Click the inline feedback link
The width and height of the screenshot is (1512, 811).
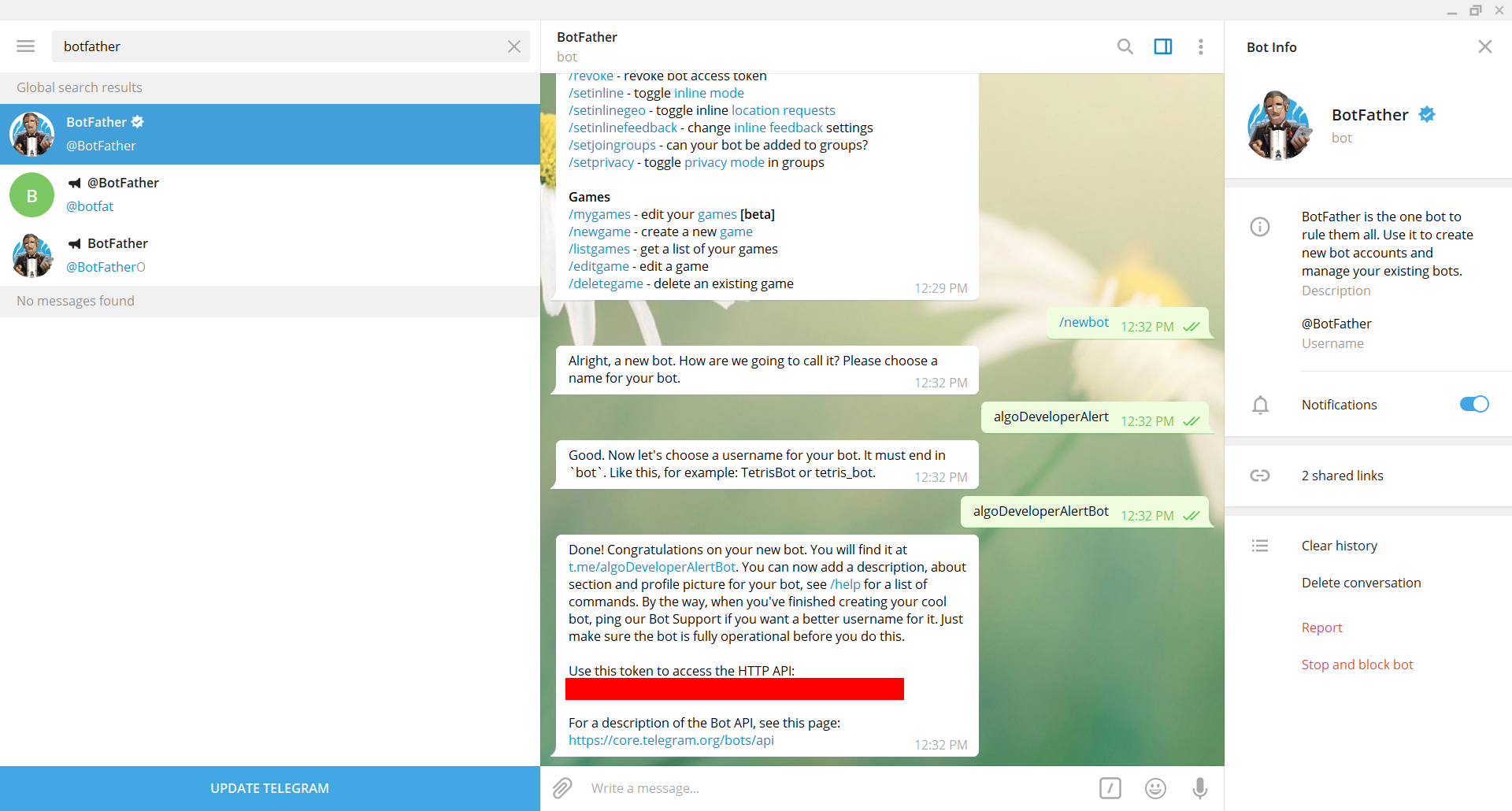coord(778,128)
